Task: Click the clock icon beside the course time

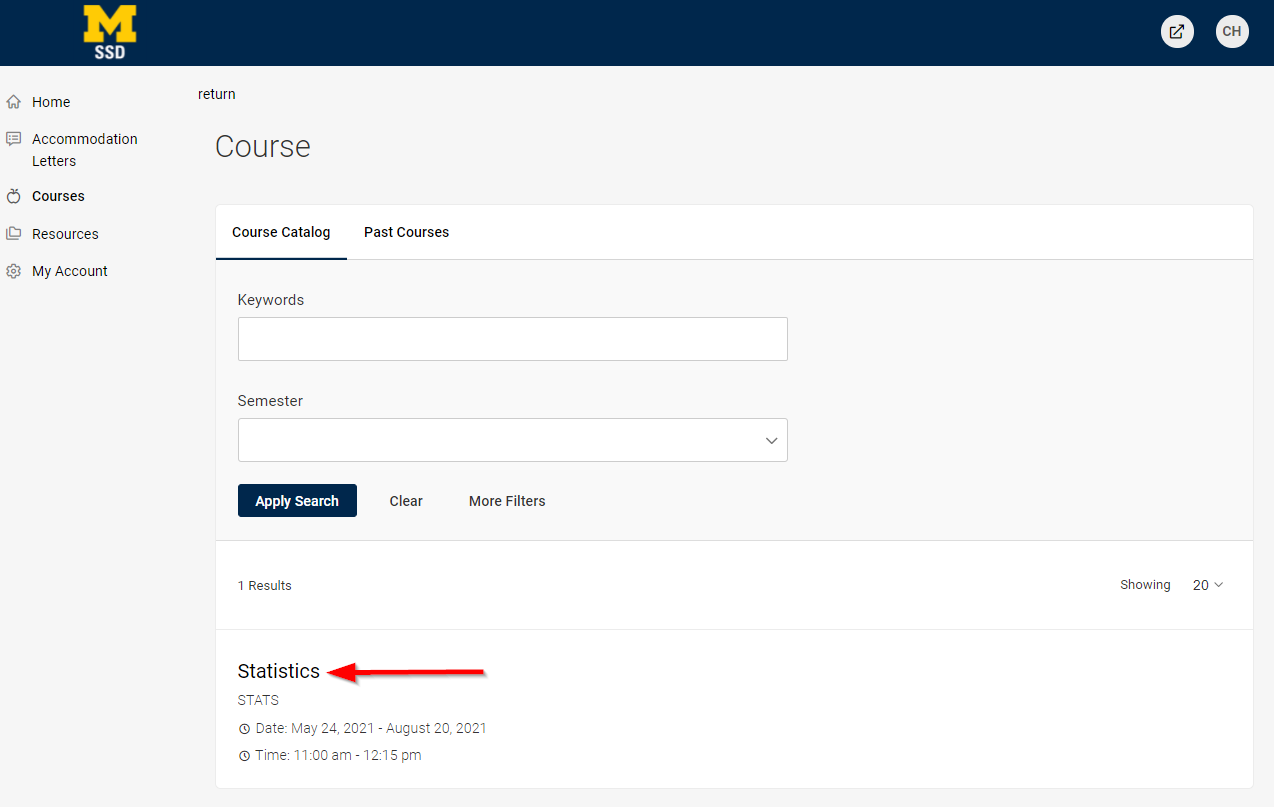Action: pyautogui.click(x=244, y=755)
